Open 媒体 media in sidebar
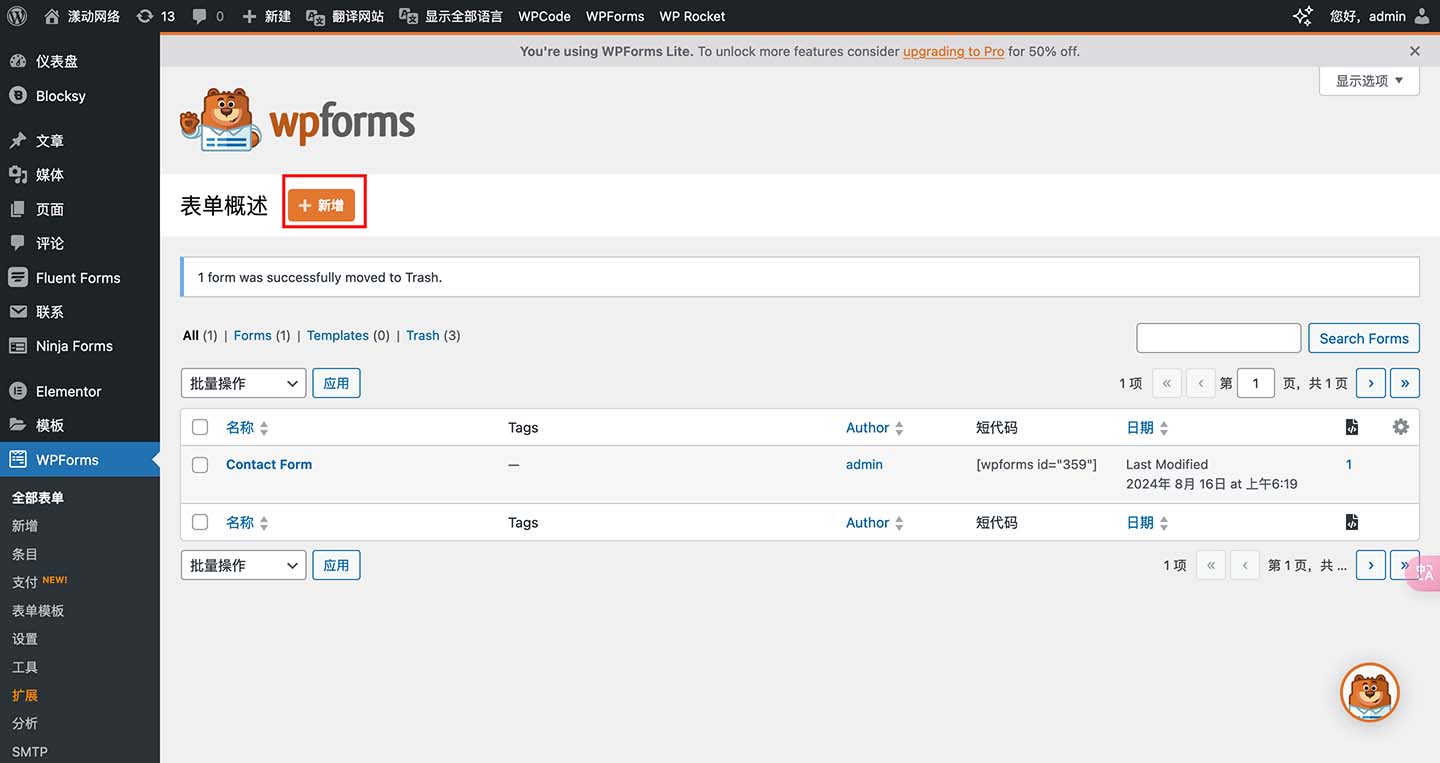The height and width of the screenshot is (763, 1440). [80, 175]
